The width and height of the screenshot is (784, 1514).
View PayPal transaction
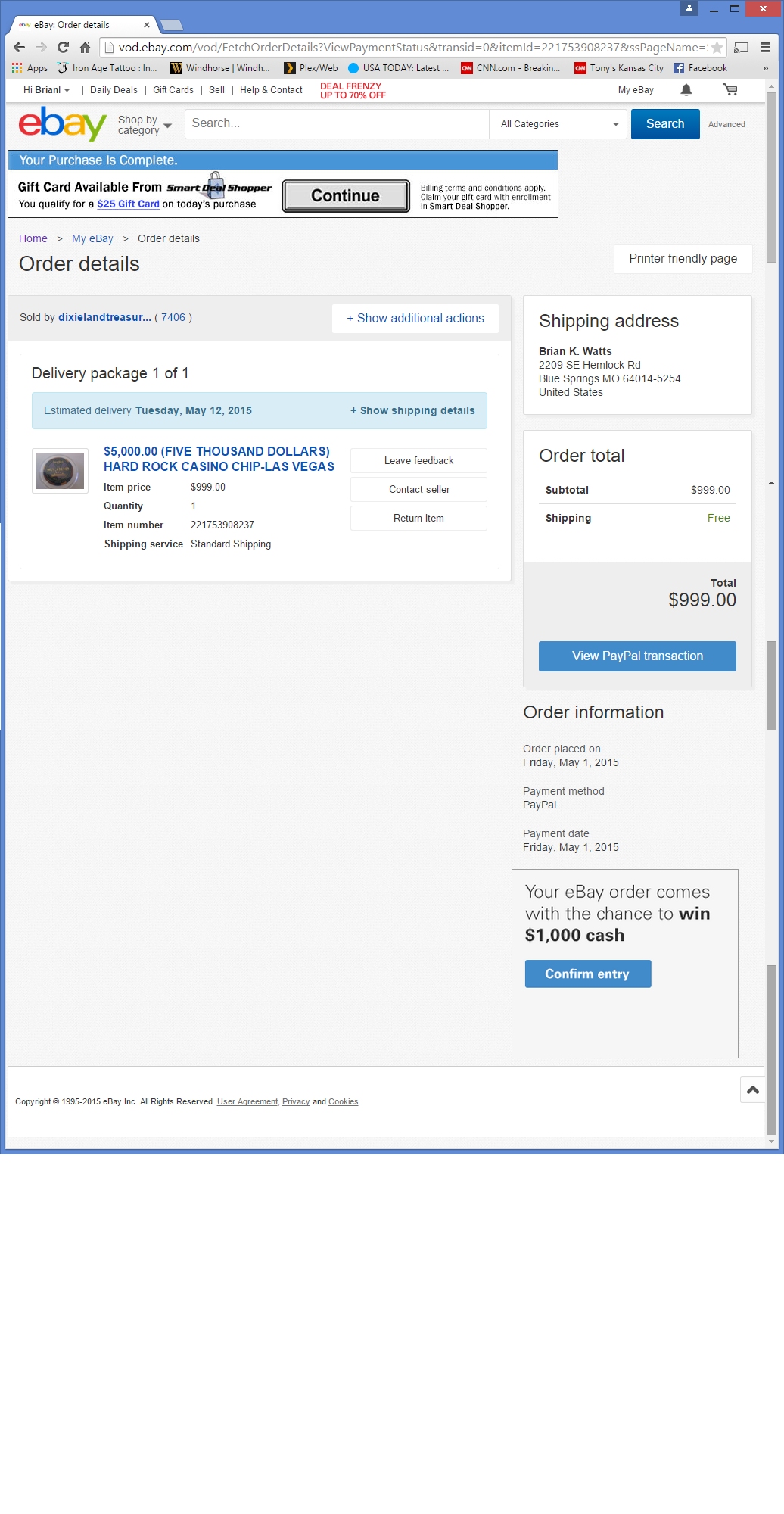(637, 656)
